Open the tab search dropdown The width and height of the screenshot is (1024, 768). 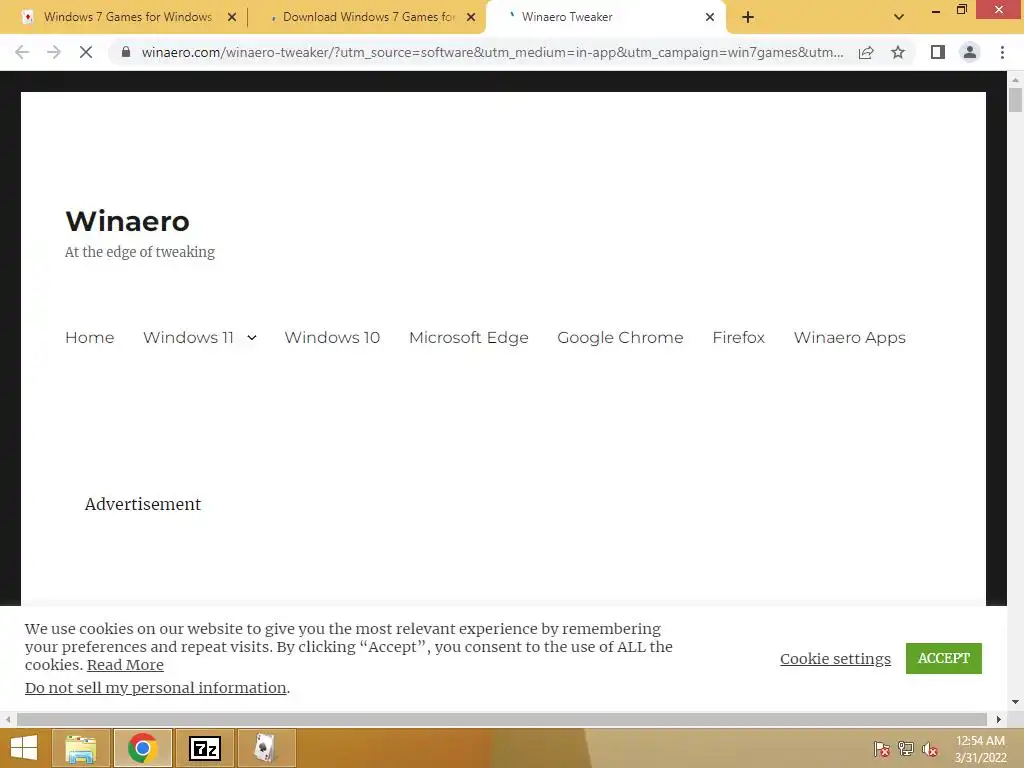coord(899,17)
